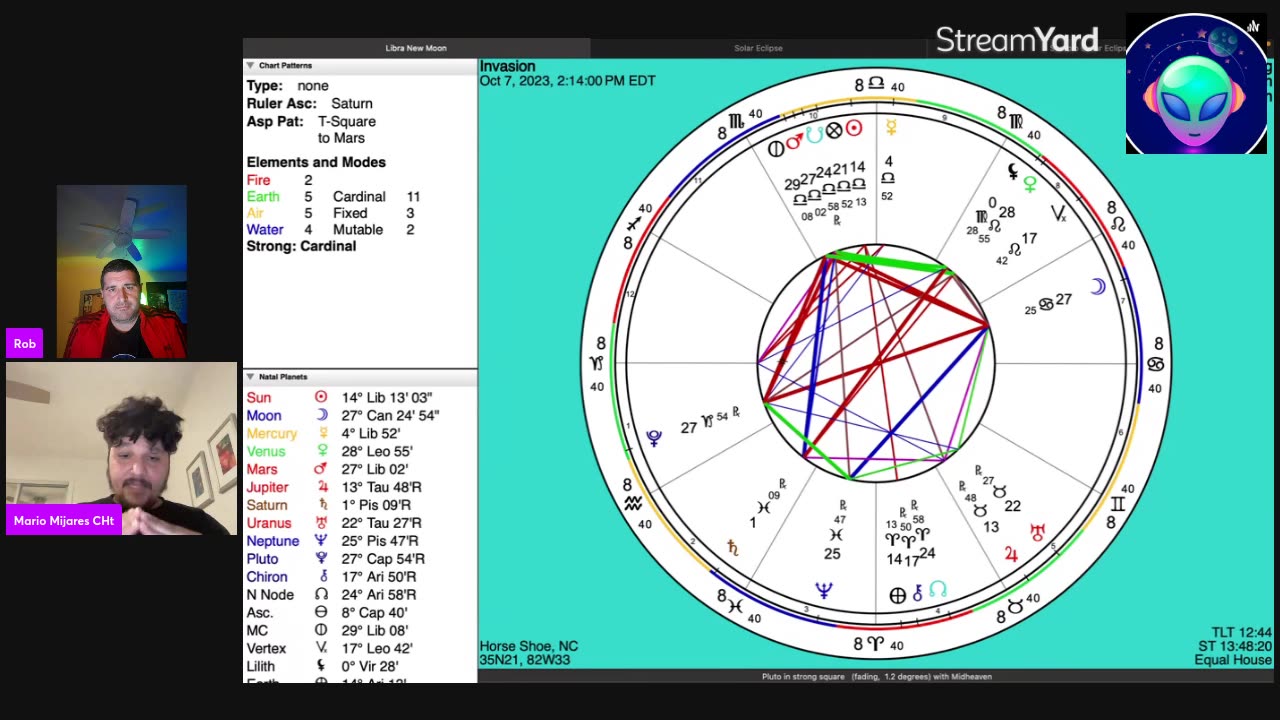Open the Solar Eclipse tab
Screen dimensions: 1280x720
pyautogui.click(x=758, y=48)
